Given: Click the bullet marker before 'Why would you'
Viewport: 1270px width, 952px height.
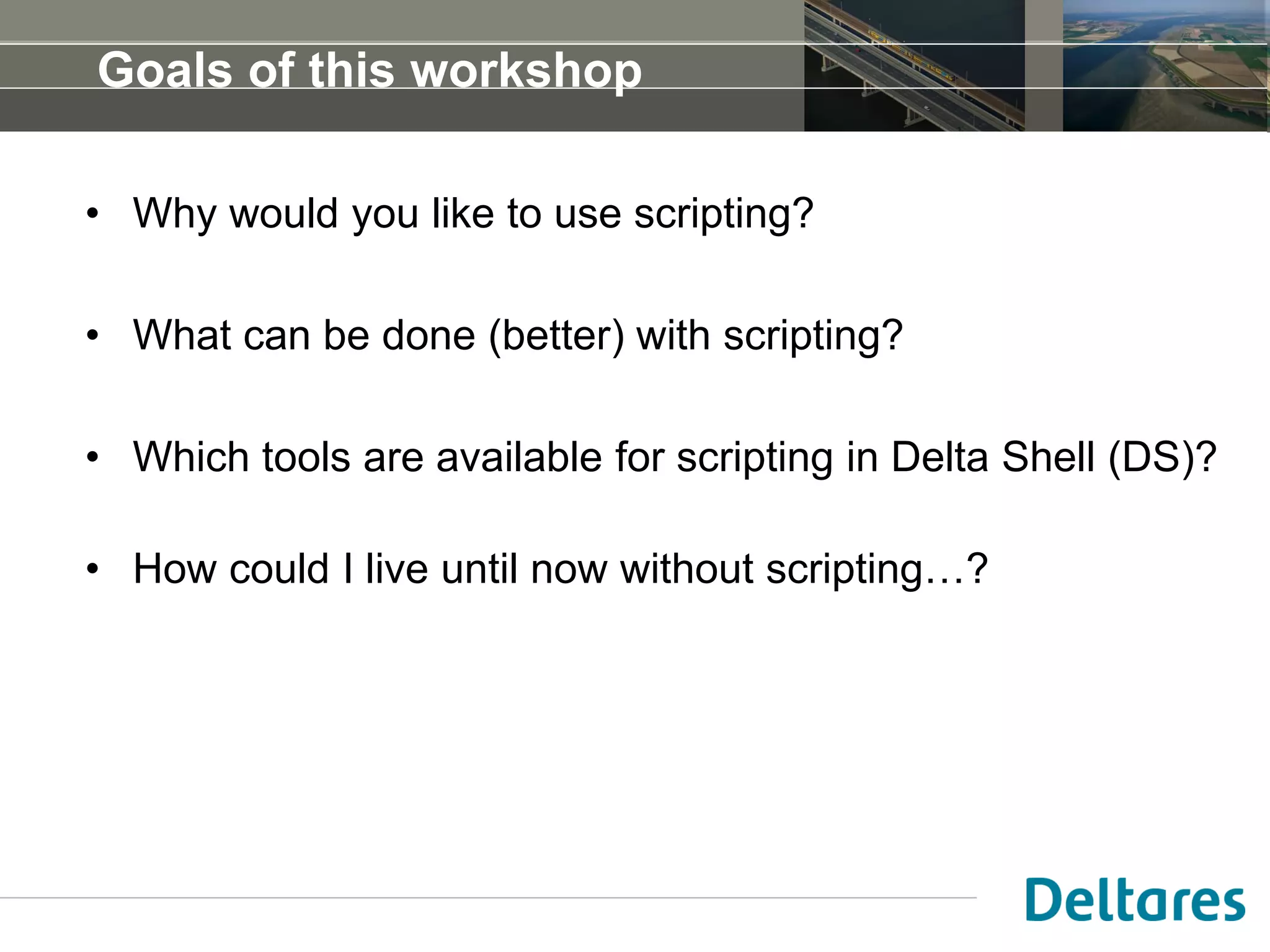Looking at the screenshot, I should (x=93, y=214).
